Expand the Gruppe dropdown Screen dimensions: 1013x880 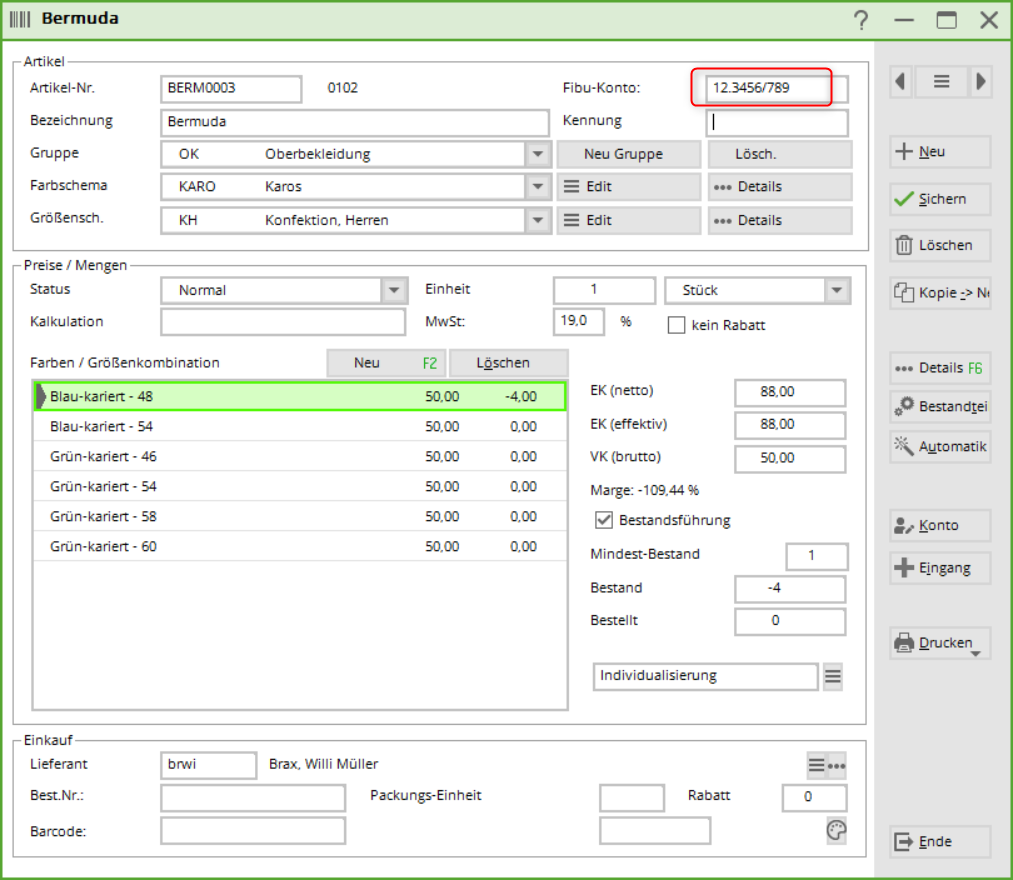539,155
